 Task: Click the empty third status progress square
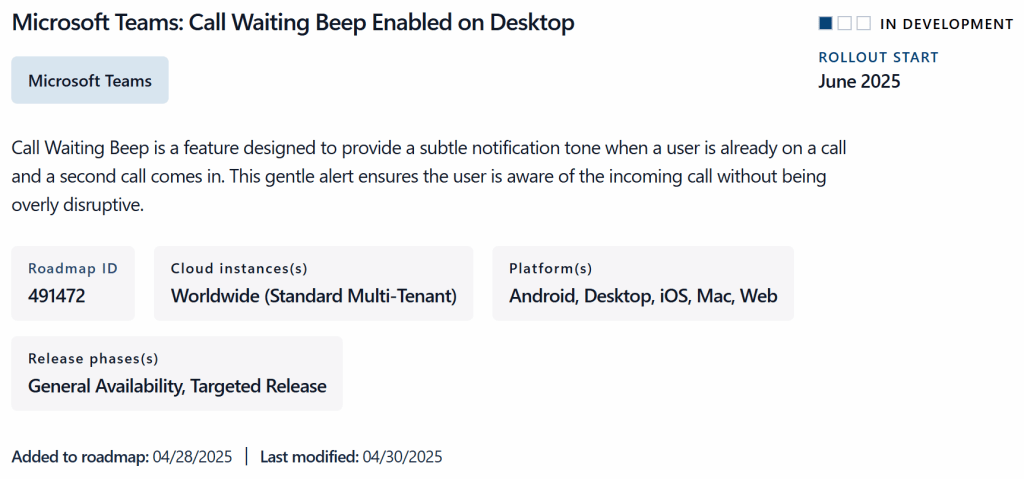863,23
